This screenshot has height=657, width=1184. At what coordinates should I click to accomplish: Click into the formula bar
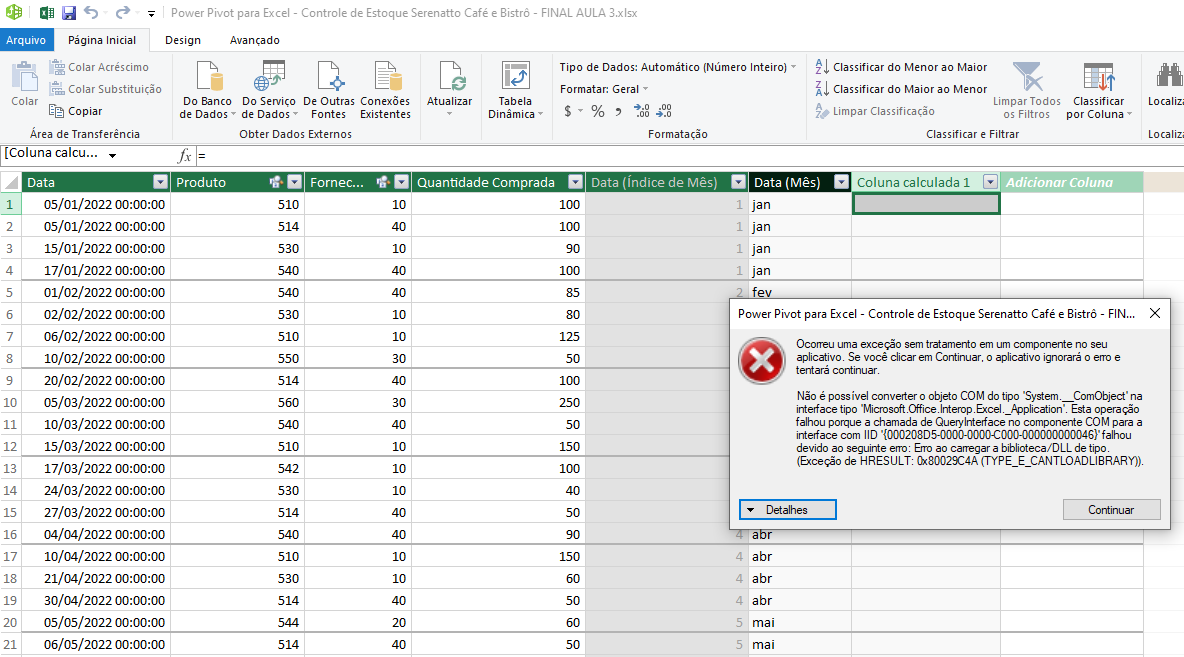pos(691,156)
